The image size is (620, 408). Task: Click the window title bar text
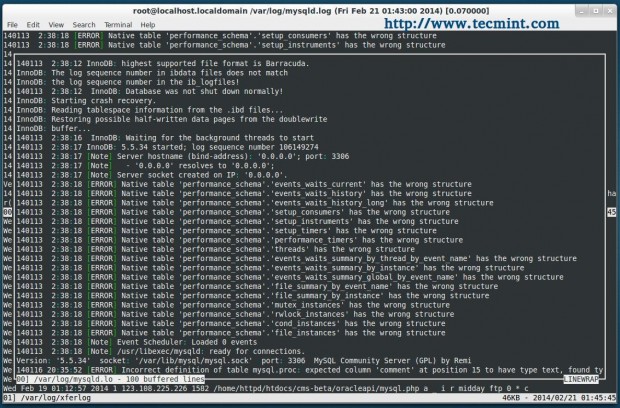tap(311, 11)
